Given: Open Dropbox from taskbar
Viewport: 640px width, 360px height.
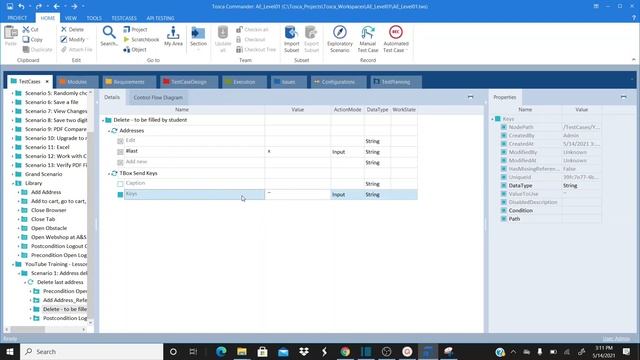Looking at the screenshot, I should coord(304,351).
